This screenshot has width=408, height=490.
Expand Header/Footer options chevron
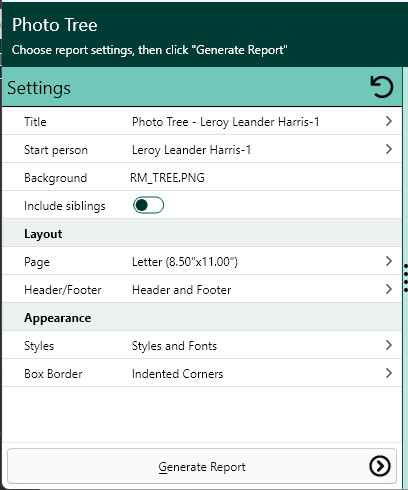pyautogui.click(x=388, y=289)
